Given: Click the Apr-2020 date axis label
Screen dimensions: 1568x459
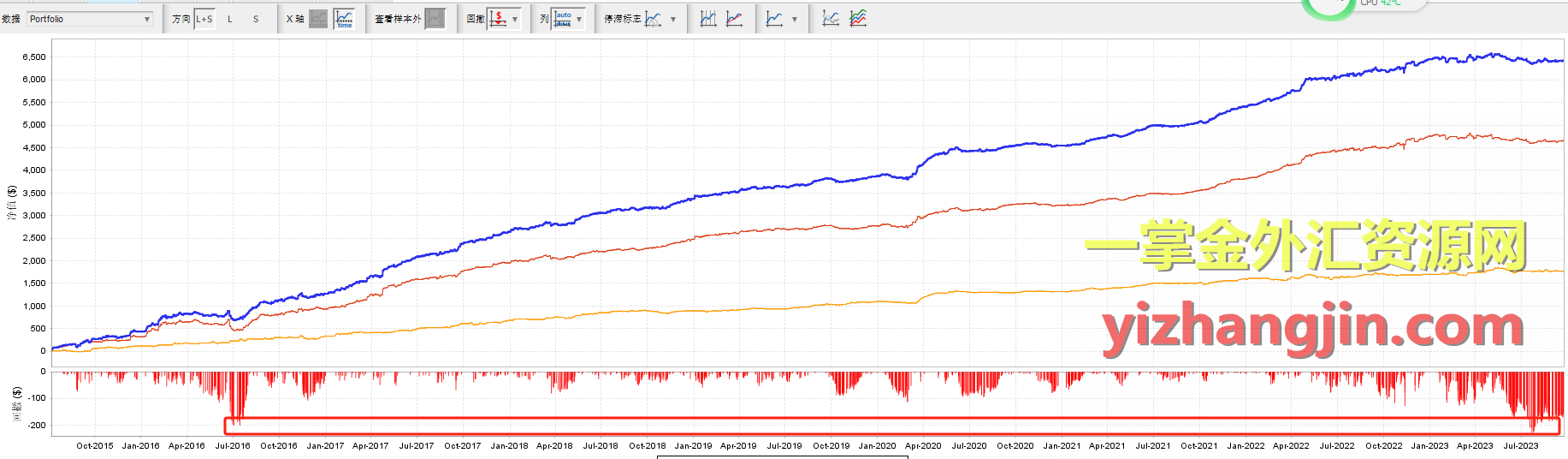Looking at the screenshot, I should click(923, 446).
